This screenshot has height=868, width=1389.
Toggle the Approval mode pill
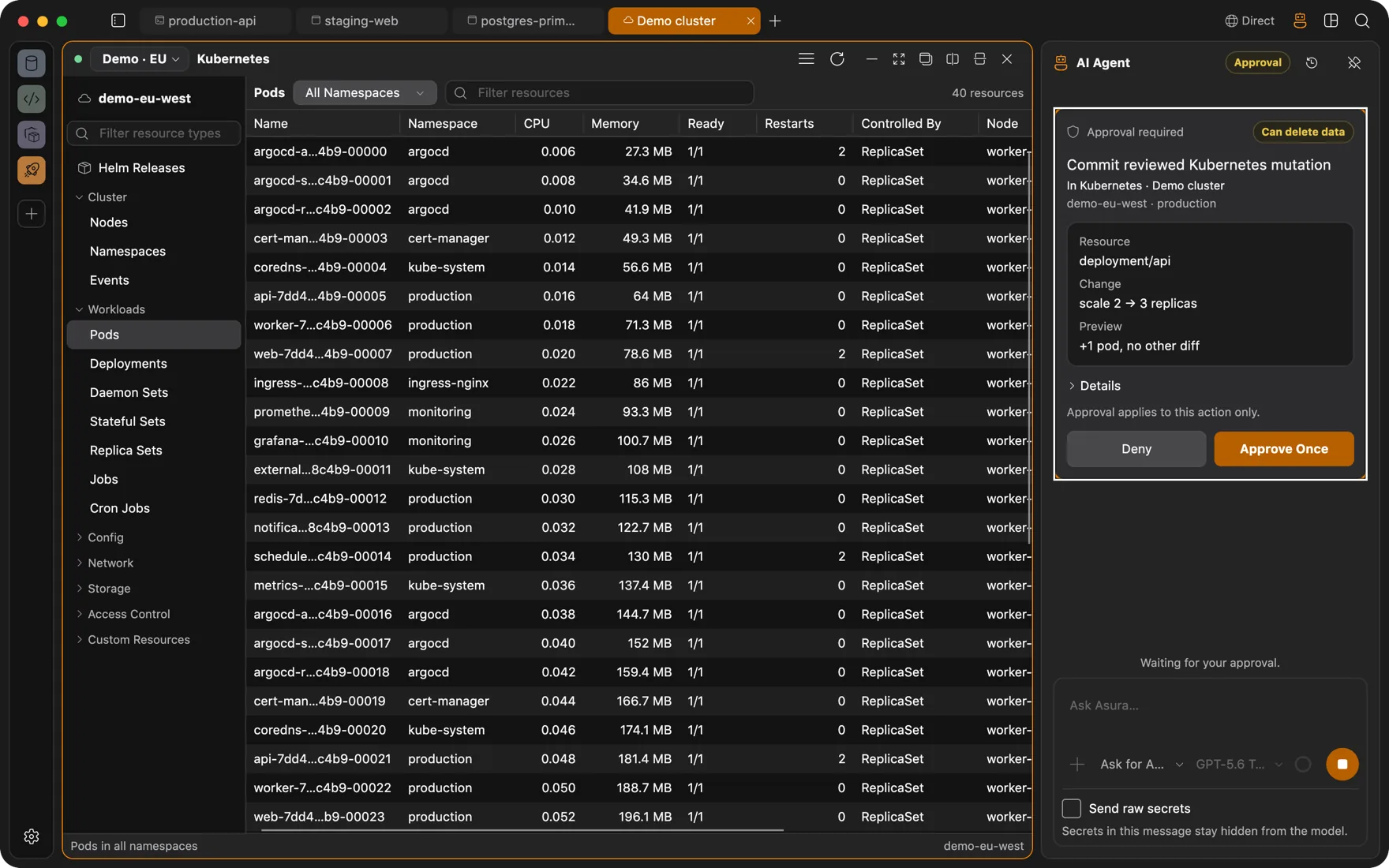coord(1257,62)
